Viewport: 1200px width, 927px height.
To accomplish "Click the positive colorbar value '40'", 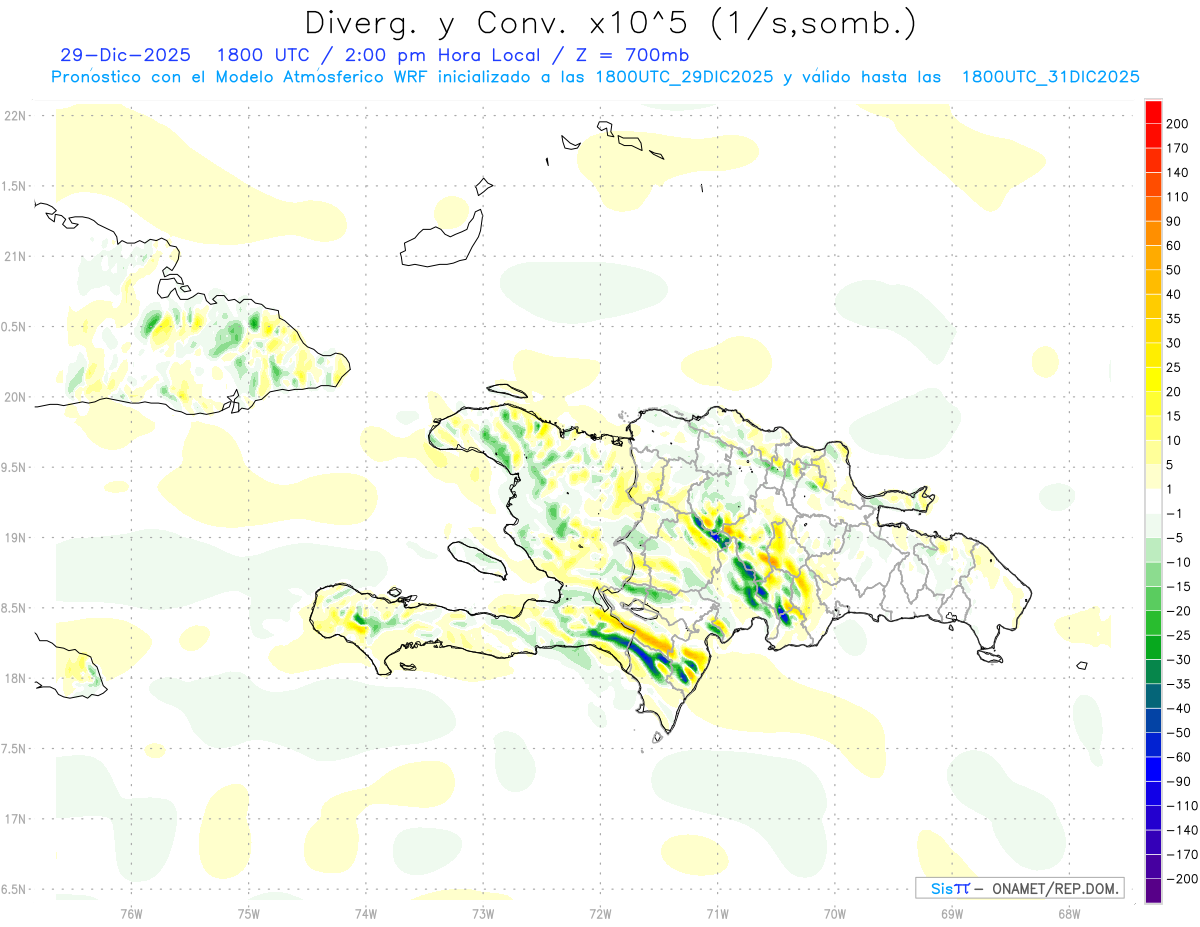I will click(1175, 294).
